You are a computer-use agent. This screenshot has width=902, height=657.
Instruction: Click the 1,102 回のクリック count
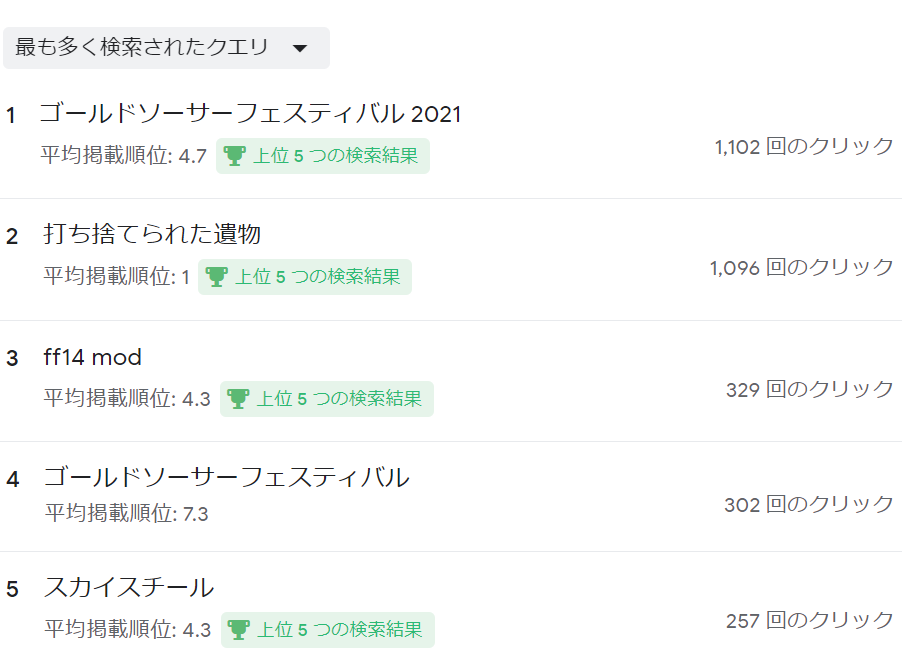(804, 147)
